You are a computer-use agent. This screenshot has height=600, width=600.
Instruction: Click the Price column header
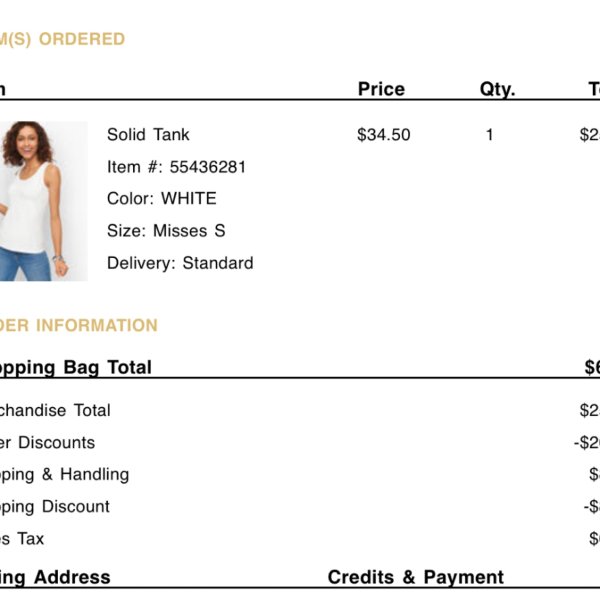tap(381, 89)
